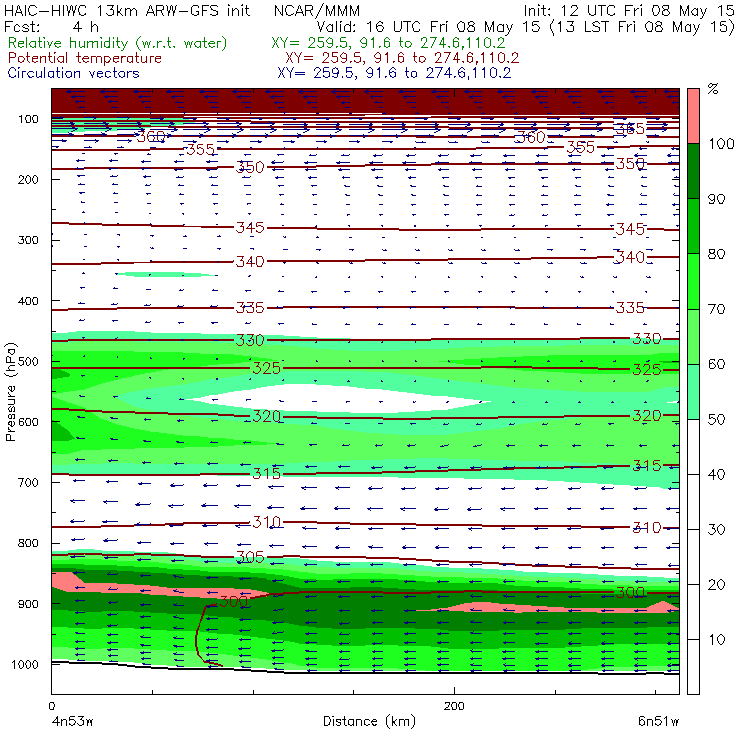Click the colorbar '90' tick label
The height and width of the screenshot is (740, 740).
pyautogui.click(x=716, y=199)
